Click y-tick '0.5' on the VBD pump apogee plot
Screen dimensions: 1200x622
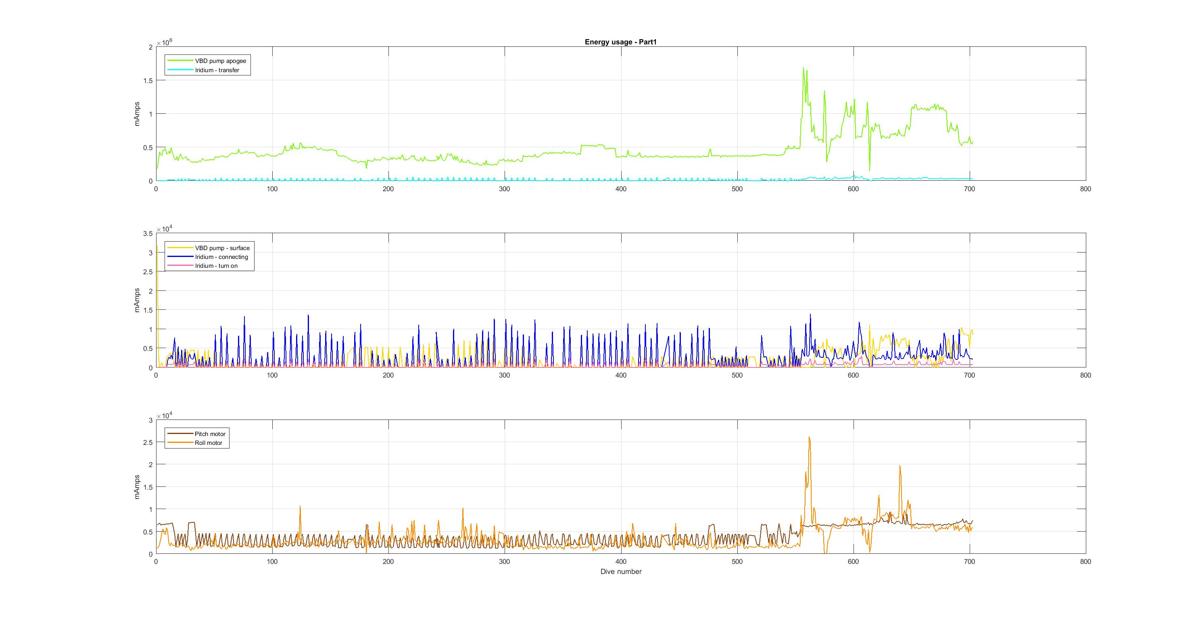click(x=147, y=148)
